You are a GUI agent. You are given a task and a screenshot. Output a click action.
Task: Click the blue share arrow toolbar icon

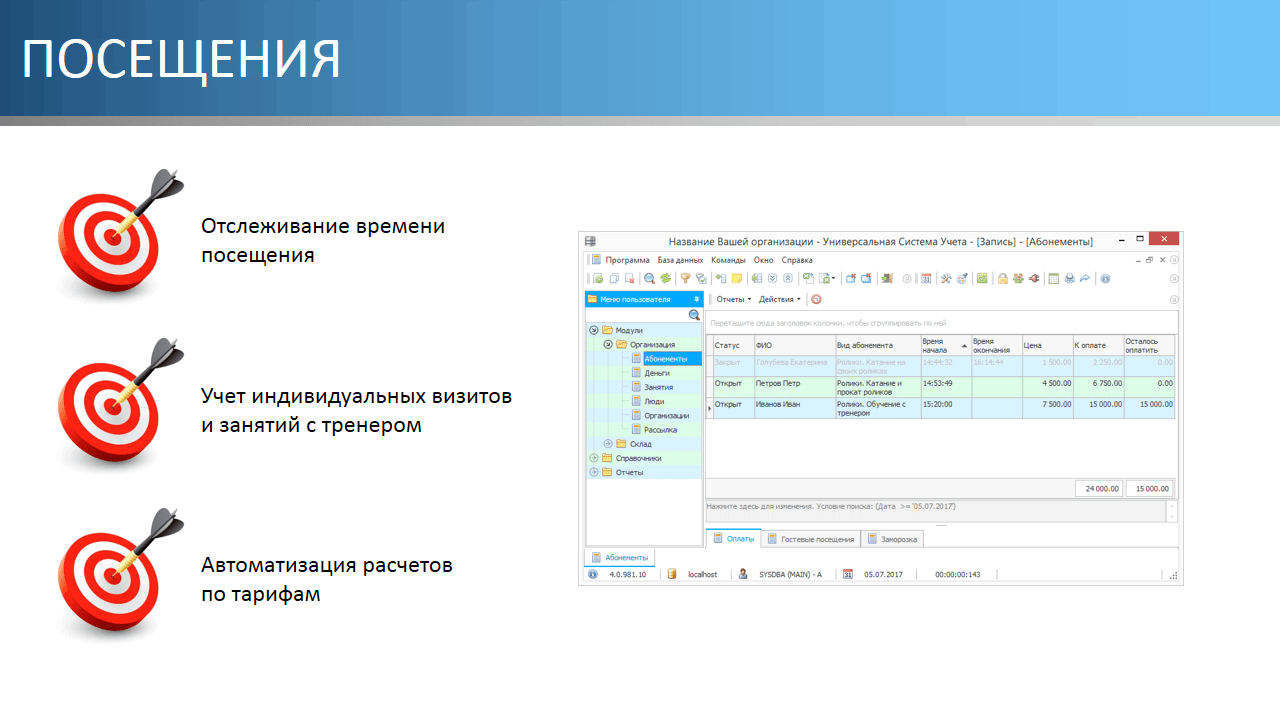(1085, 278)
